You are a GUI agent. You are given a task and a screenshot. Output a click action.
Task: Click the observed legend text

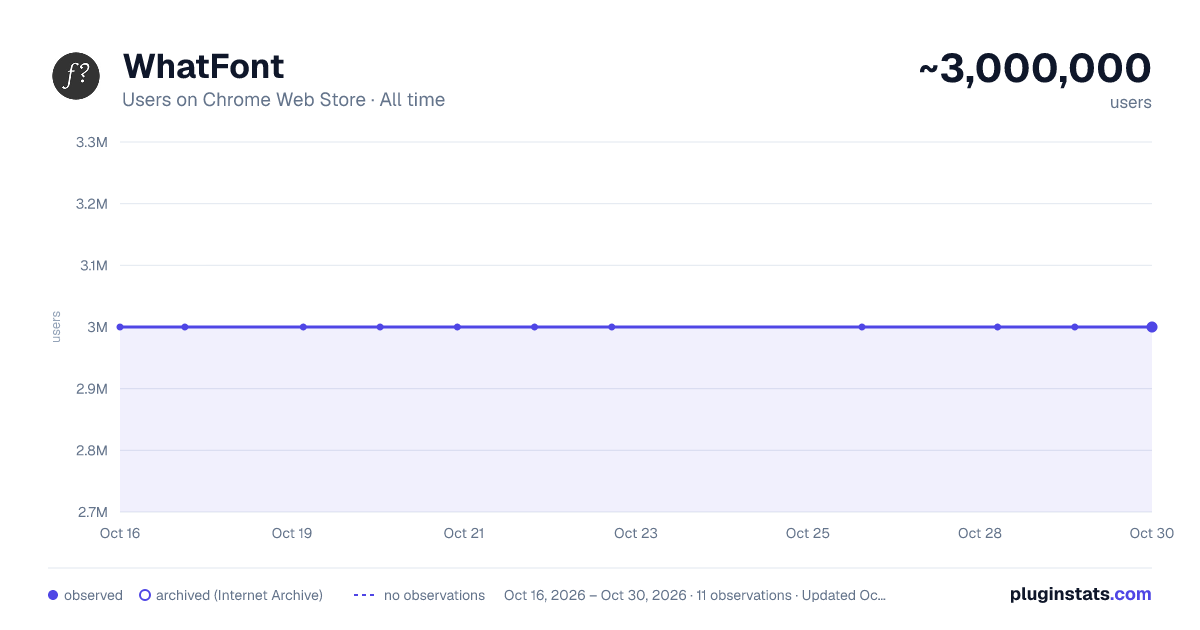[93, 595]
